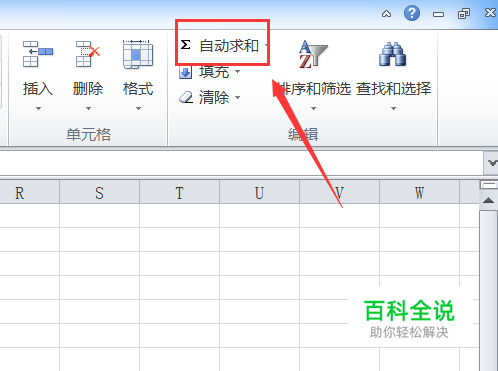The width and height of the screenshot is (498, 371).
Task: Open the 插入 dropdown arrow
Action: click(38, 108)
